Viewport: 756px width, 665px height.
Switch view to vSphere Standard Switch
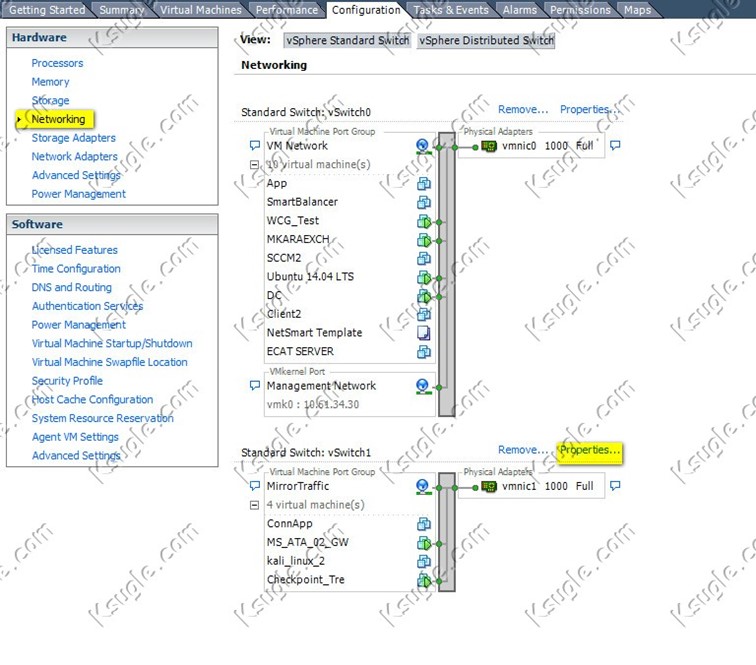pyautogui.click(x=347, y=41)
